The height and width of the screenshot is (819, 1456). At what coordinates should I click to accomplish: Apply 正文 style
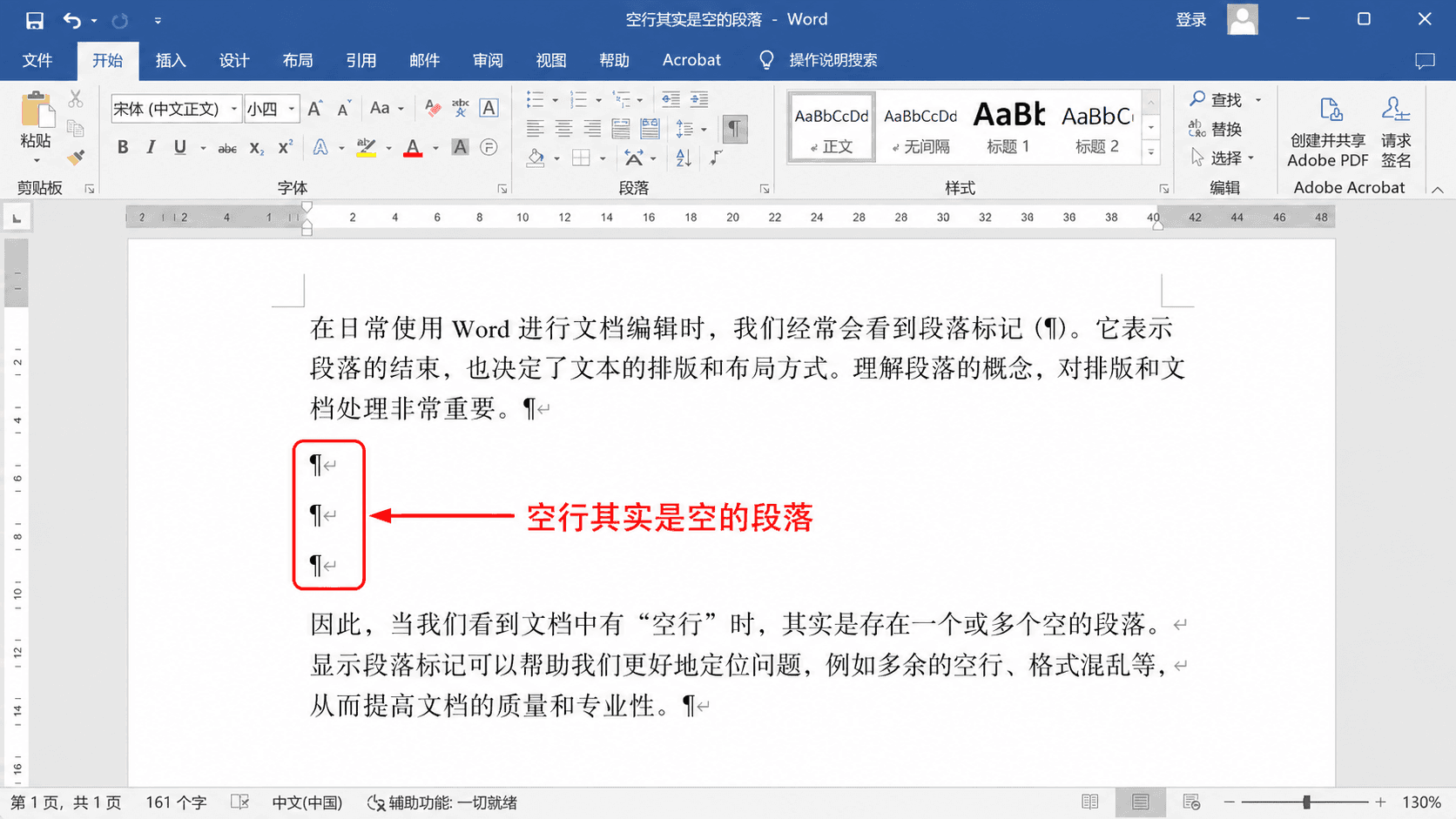(832, 127)
